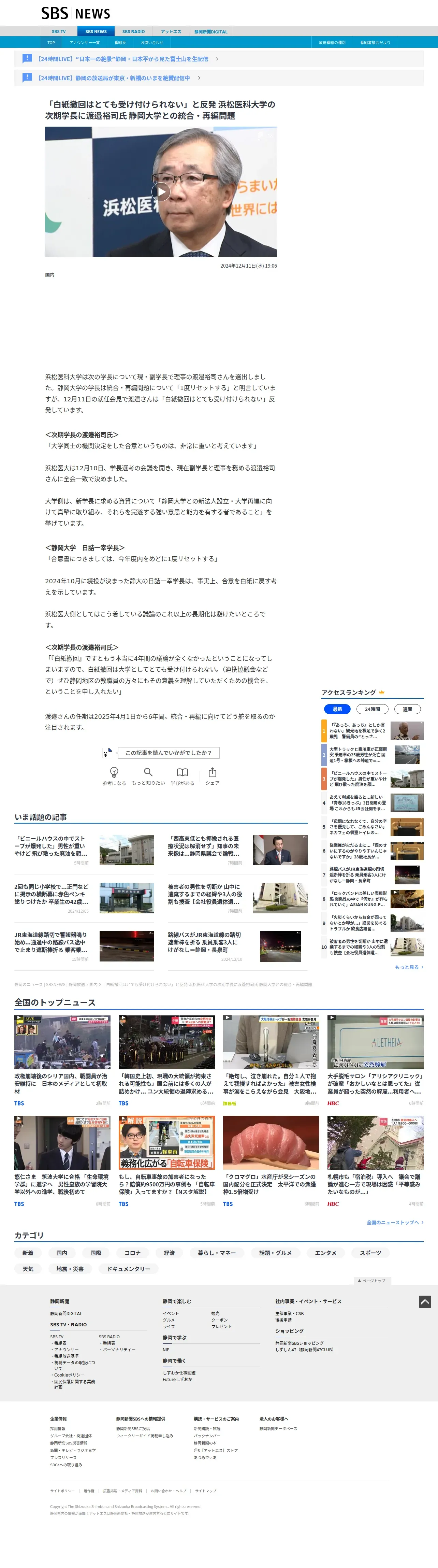This screenshot has height=1568, width=438.
Task: Click the HBC logo under the アリシアクリニック card
Action: point(333,1103)
